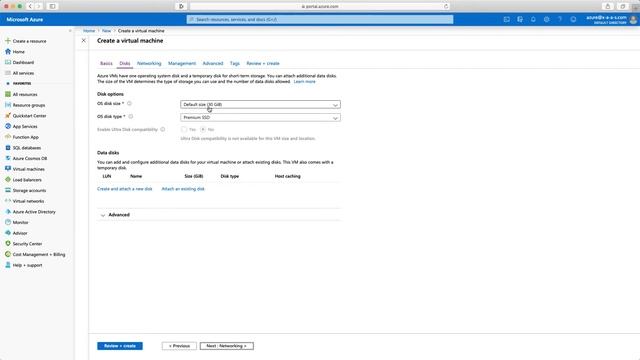
Task: Open the OS disk type dropdown
Action: pyautogui.click(x=260, y=118)
